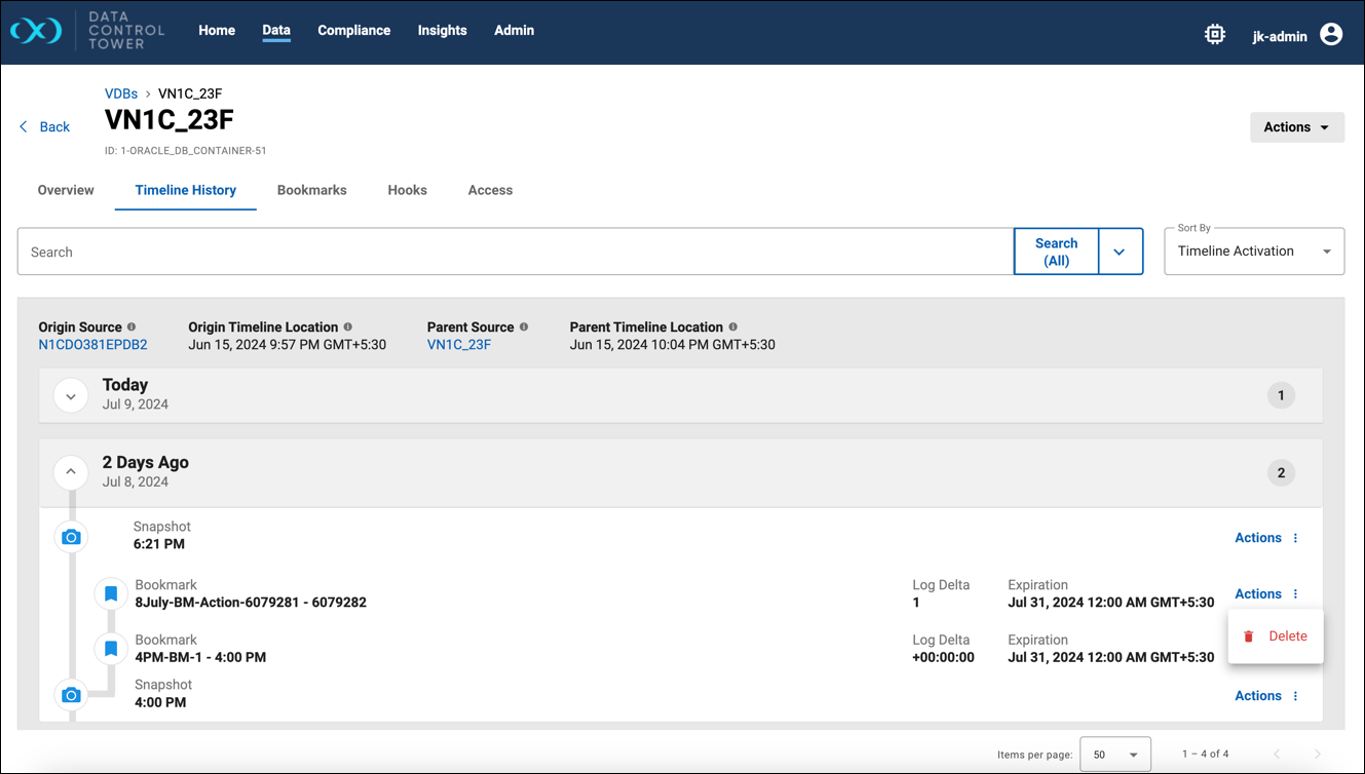Click the 4:00 PM snapshot camera icon
The height and width of the screenshot is (774, 1365).
coord(71,695)
